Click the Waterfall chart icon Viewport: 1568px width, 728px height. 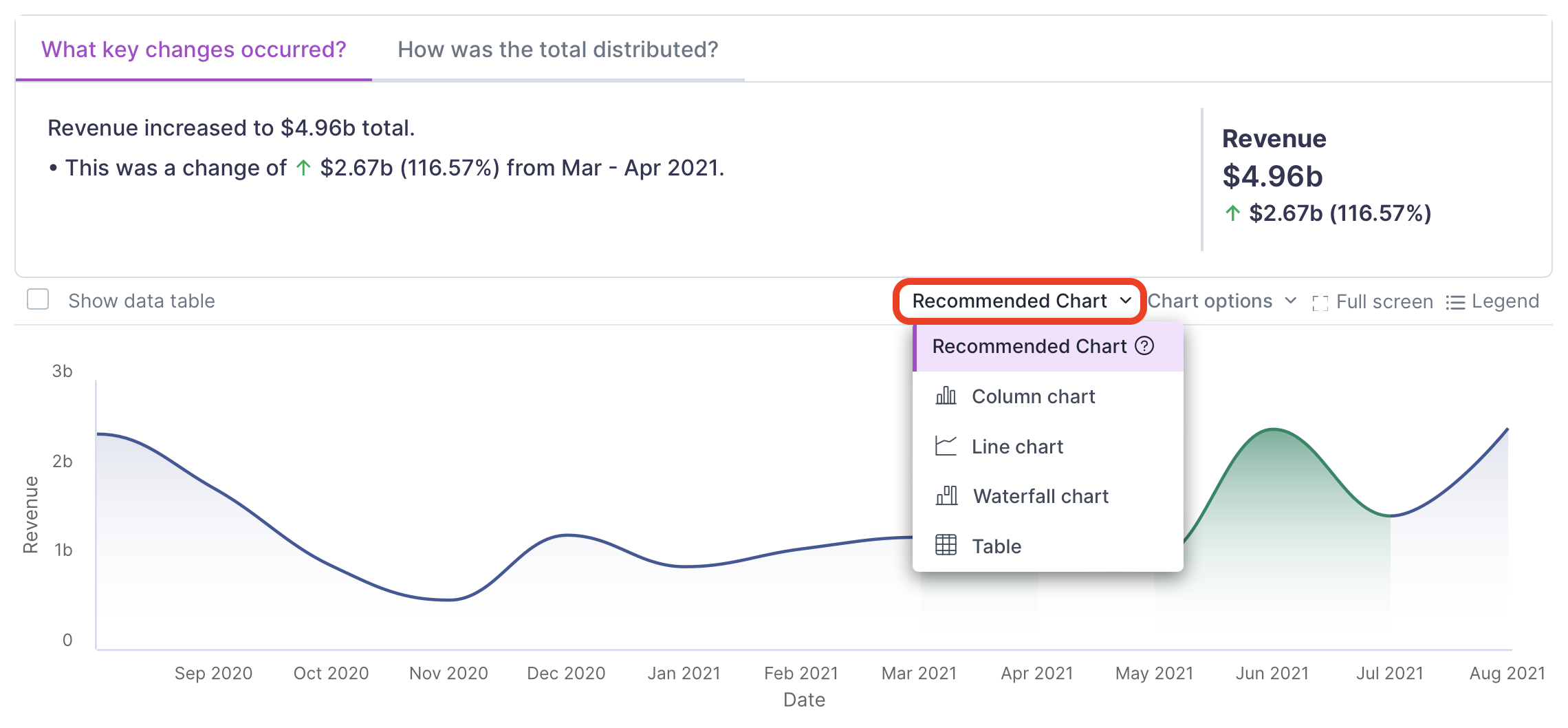[947, 495]
